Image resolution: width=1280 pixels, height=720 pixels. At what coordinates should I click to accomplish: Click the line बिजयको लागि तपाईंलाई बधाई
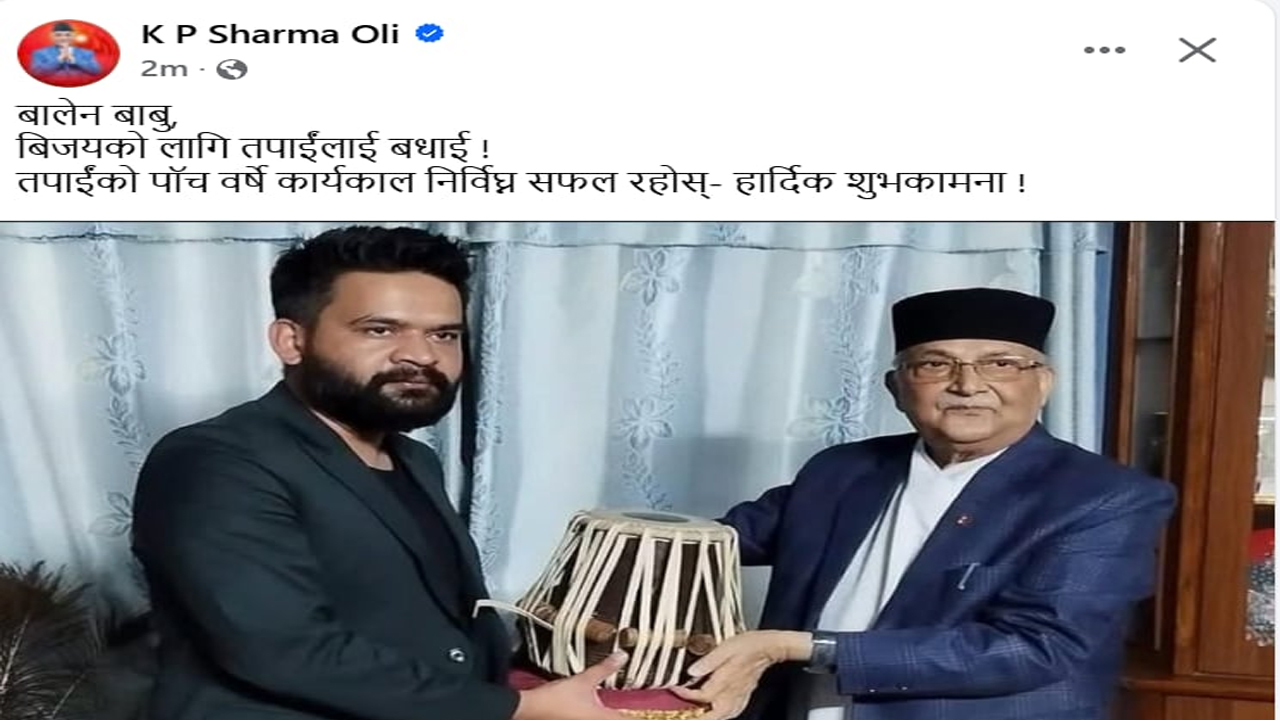[254, 151]
